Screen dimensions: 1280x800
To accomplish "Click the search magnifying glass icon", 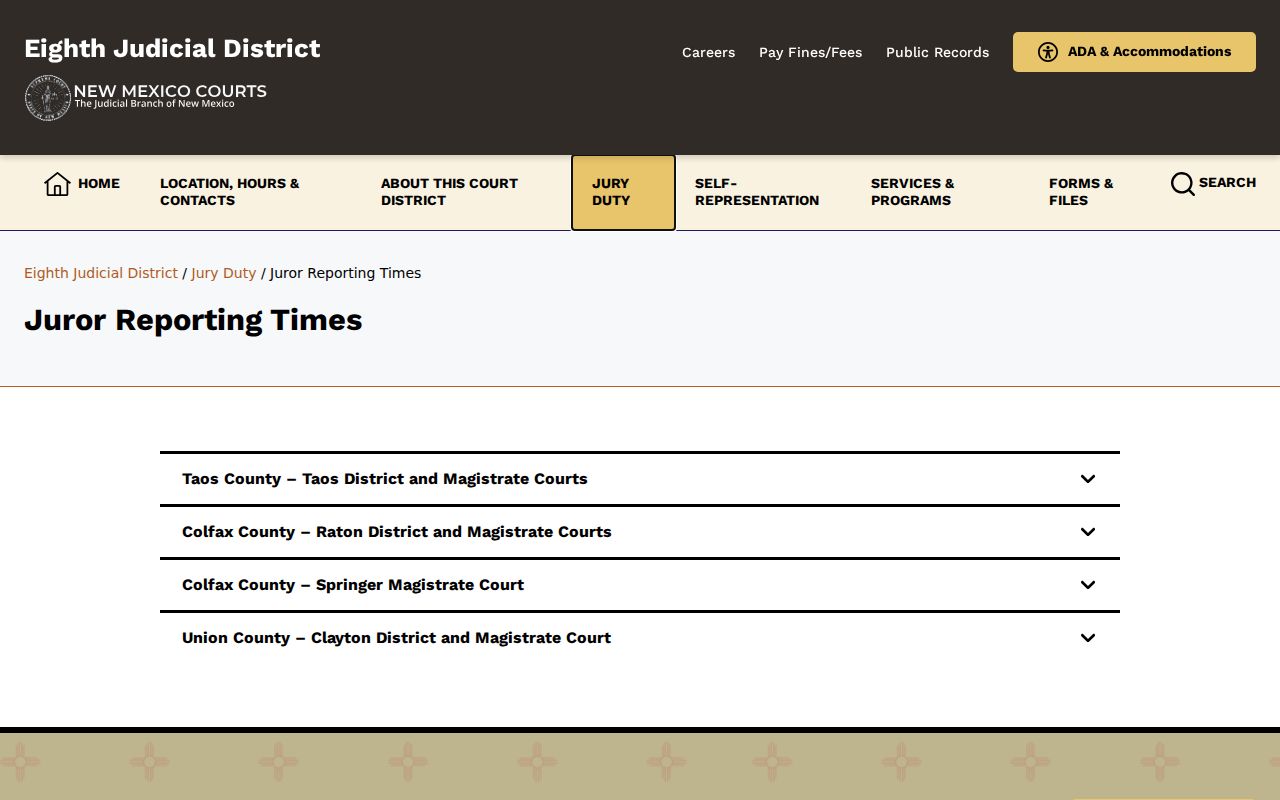I will point(1182,184).
